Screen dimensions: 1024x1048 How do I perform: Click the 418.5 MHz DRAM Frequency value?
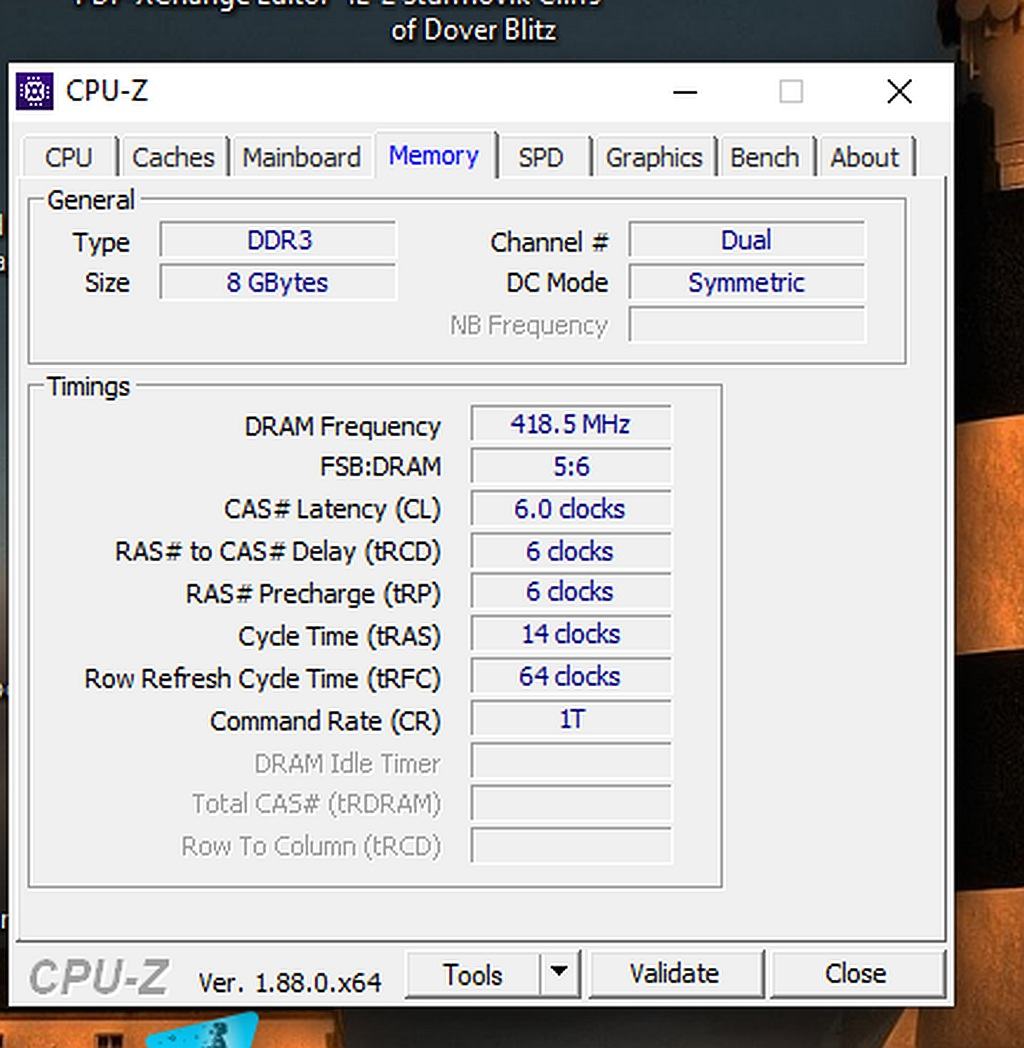pos(571,424)
